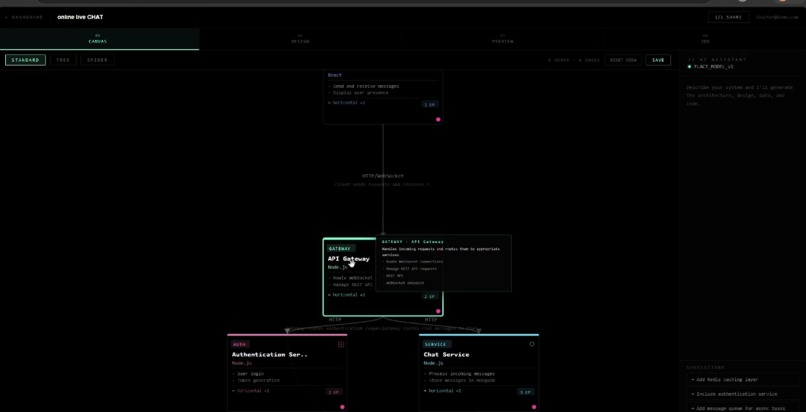The height and width of the screenshot is (412, 806).
Task: Open the Design tab
Action: 300,39
